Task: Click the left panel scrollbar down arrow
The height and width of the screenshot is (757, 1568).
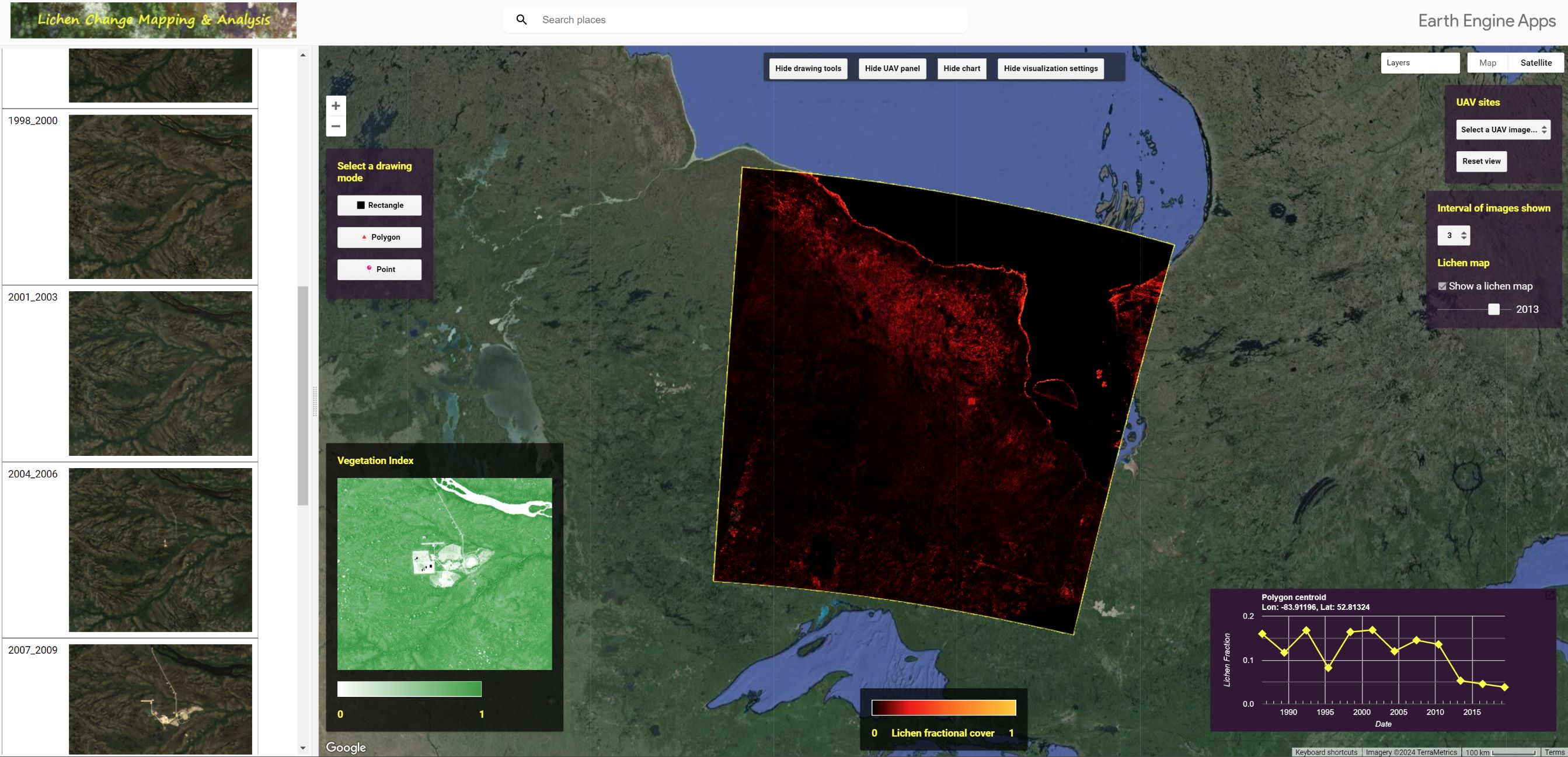Action: point(302,748)
